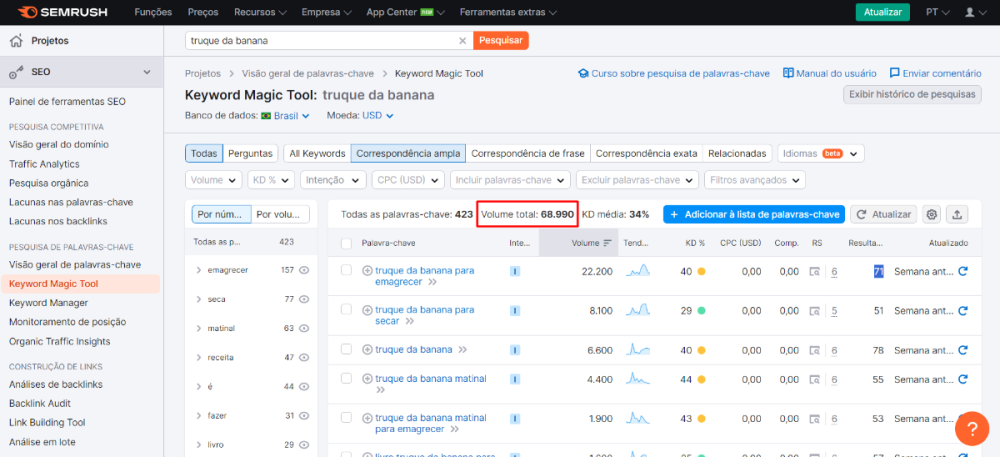Open the CPC (USD) filter dropdown
Image resolution: width=1000 pixels, height=457 pixels.
pyautogui.click(x=408, y=180)
